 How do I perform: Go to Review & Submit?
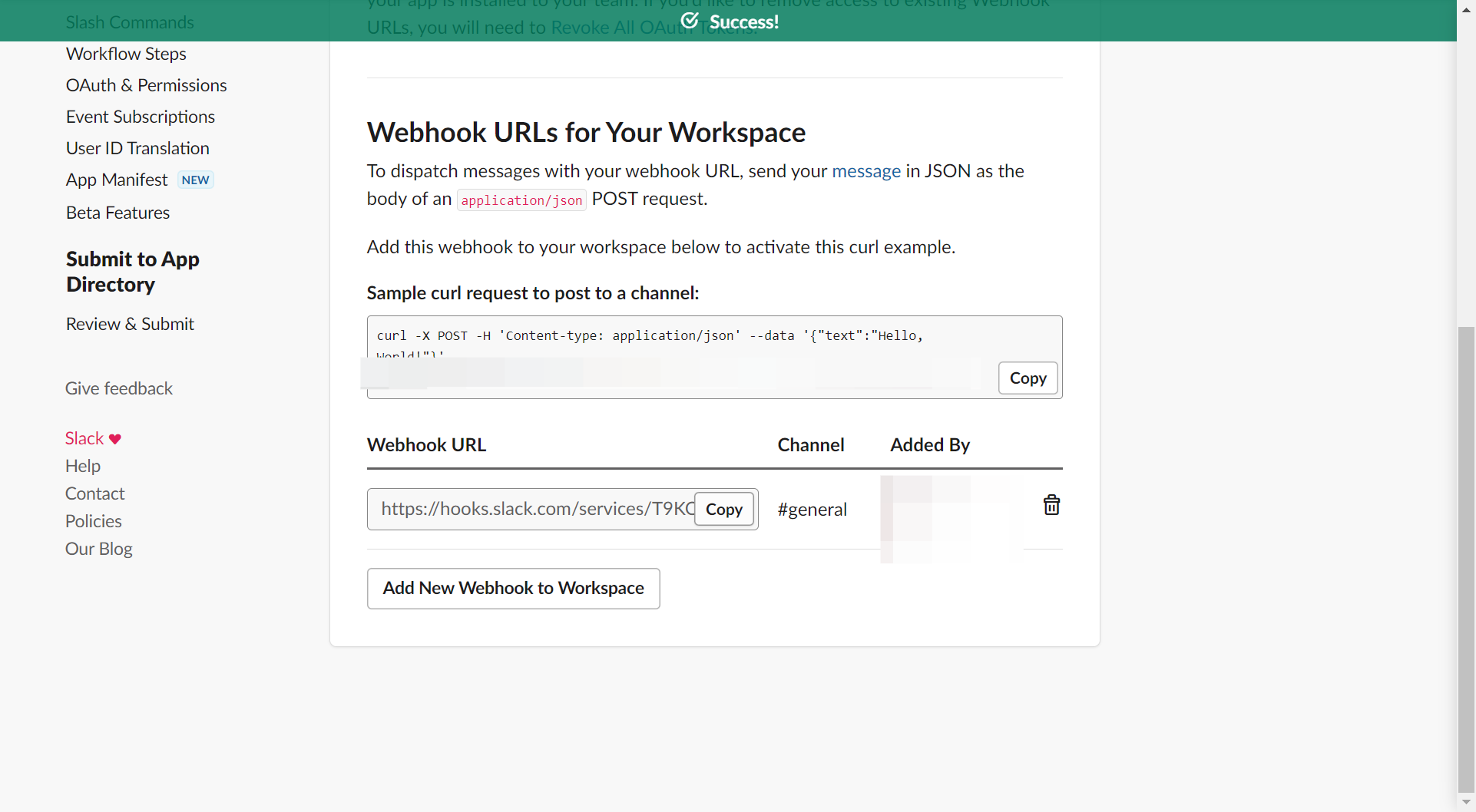tap(130, 324)
